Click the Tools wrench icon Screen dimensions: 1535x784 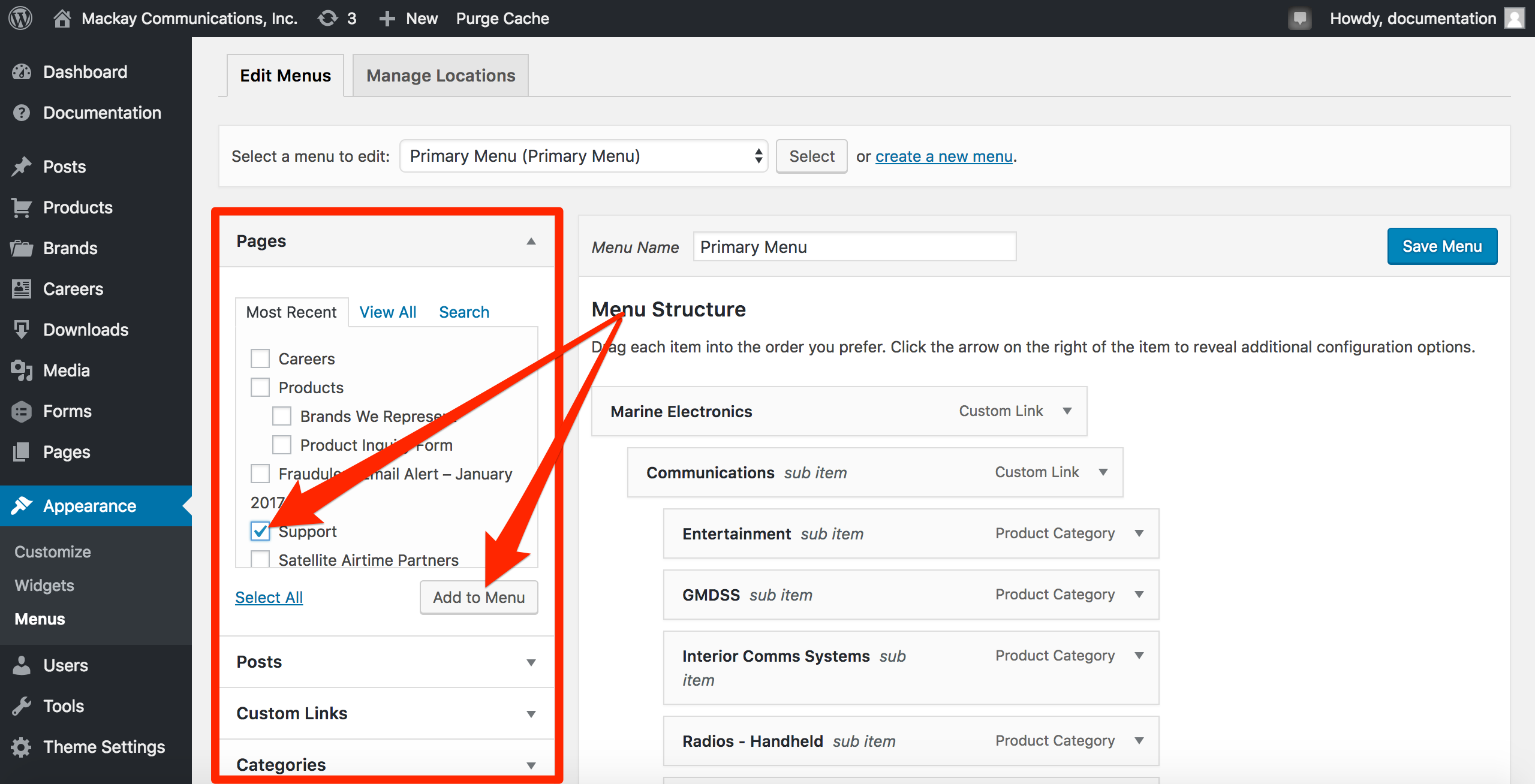(22, 706)
